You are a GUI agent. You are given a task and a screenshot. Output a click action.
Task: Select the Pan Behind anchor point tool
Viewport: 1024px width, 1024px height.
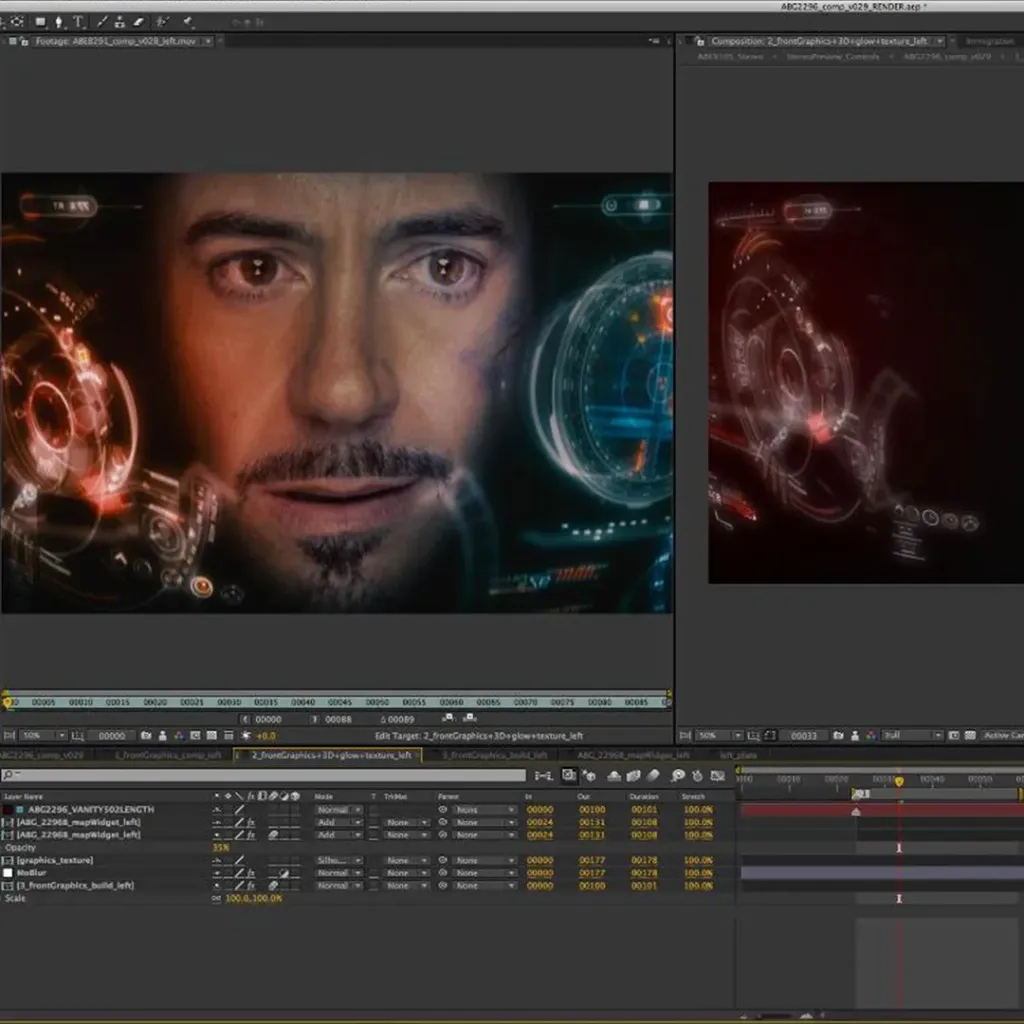(x=18, y=22)
